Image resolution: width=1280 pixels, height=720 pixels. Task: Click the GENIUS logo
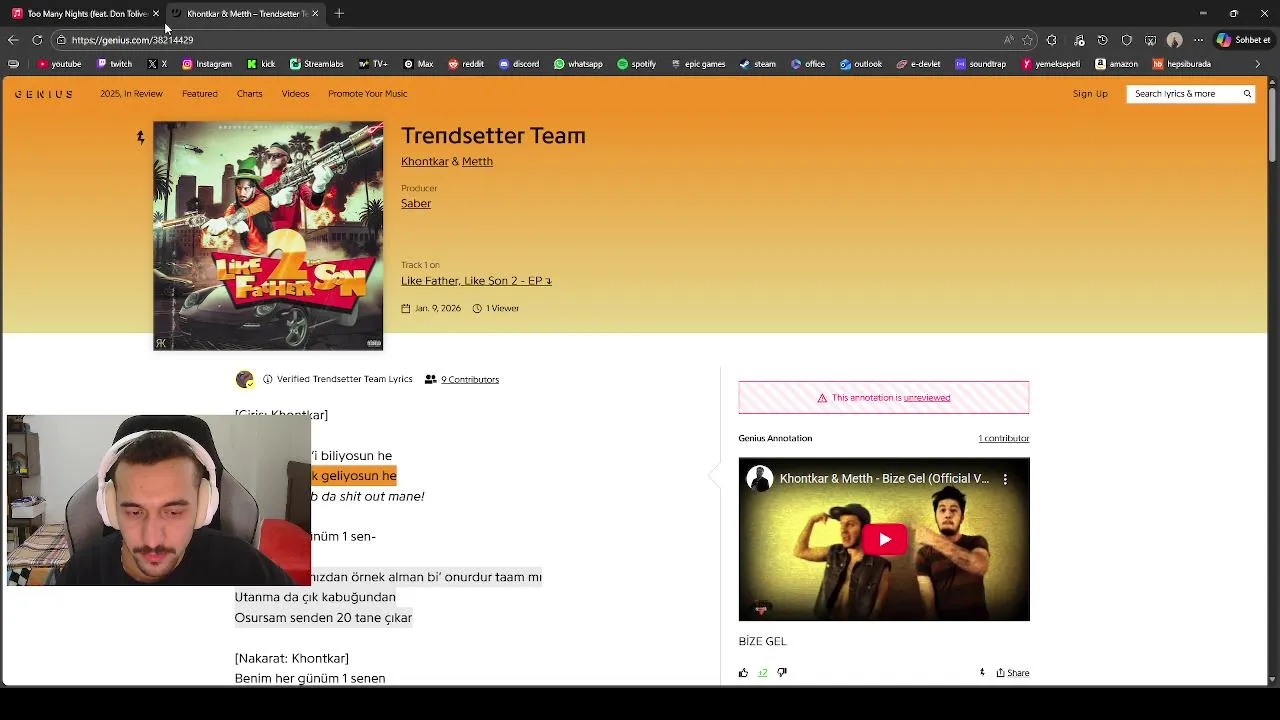tap(44, 94)
